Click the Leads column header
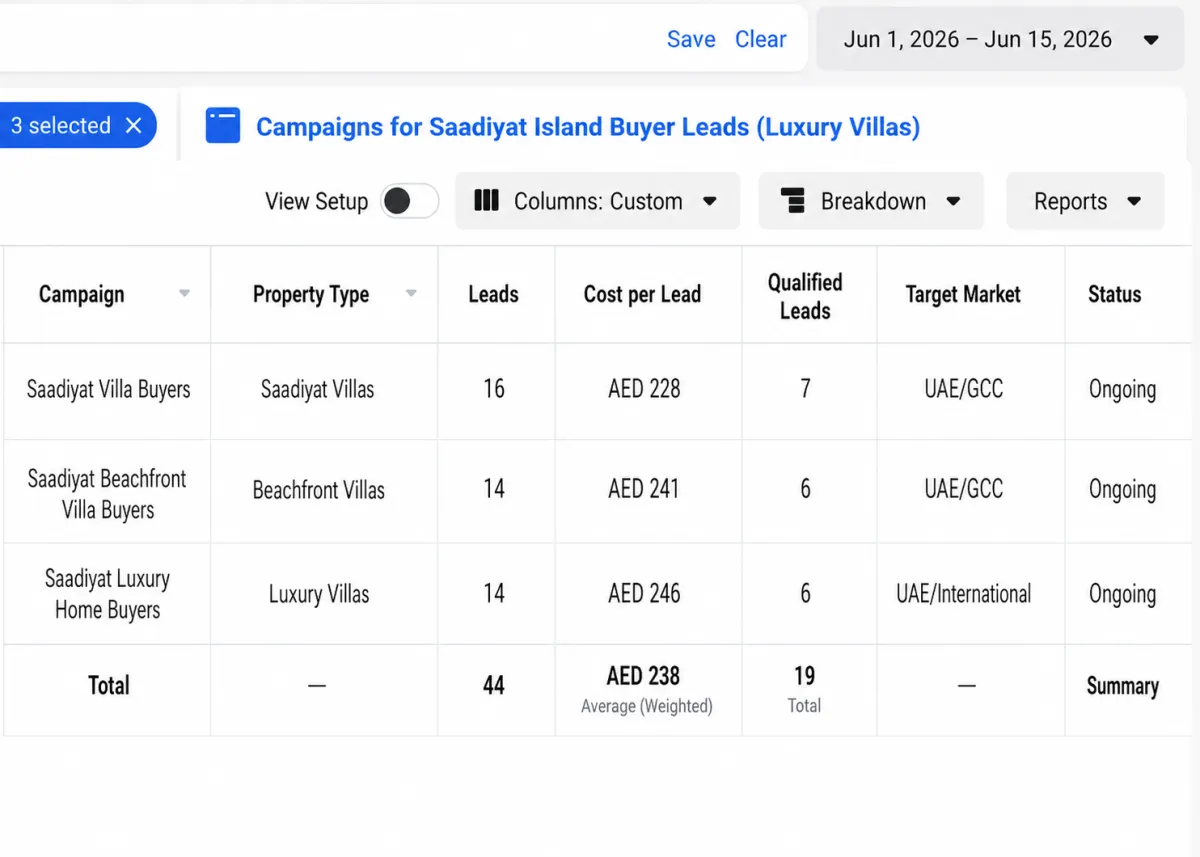Viewport: 1200px width, 857px height. point(494,294)
